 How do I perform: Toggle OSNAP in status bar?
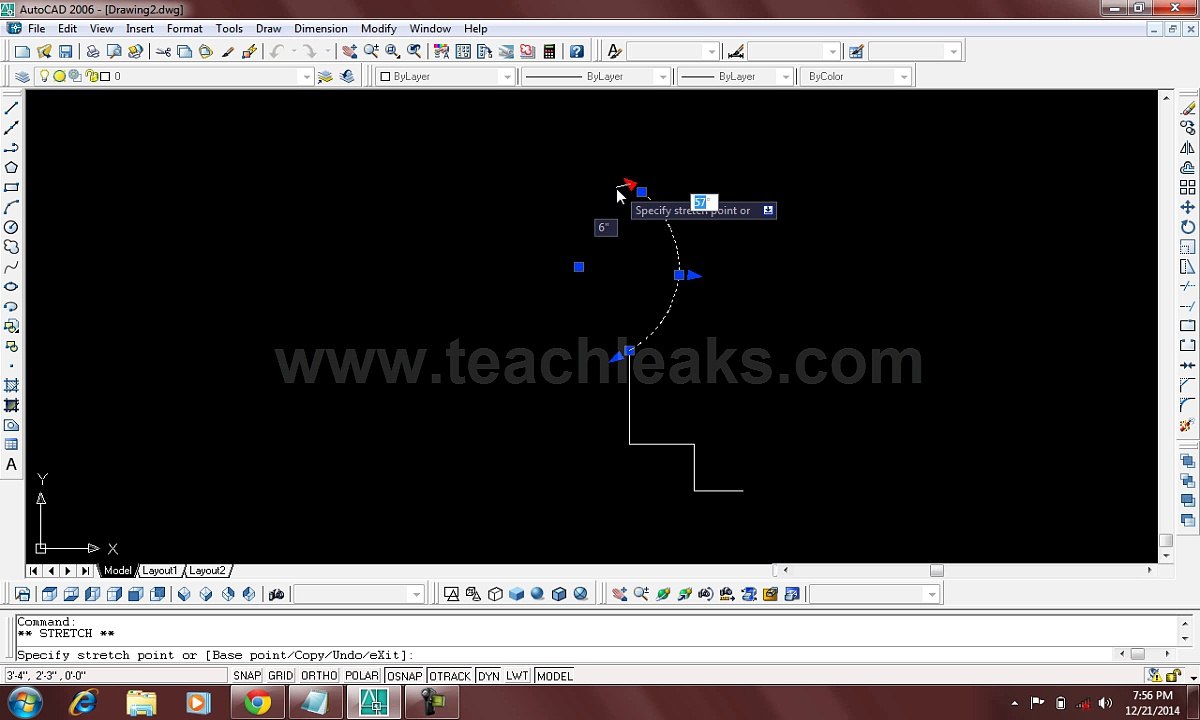404,676
